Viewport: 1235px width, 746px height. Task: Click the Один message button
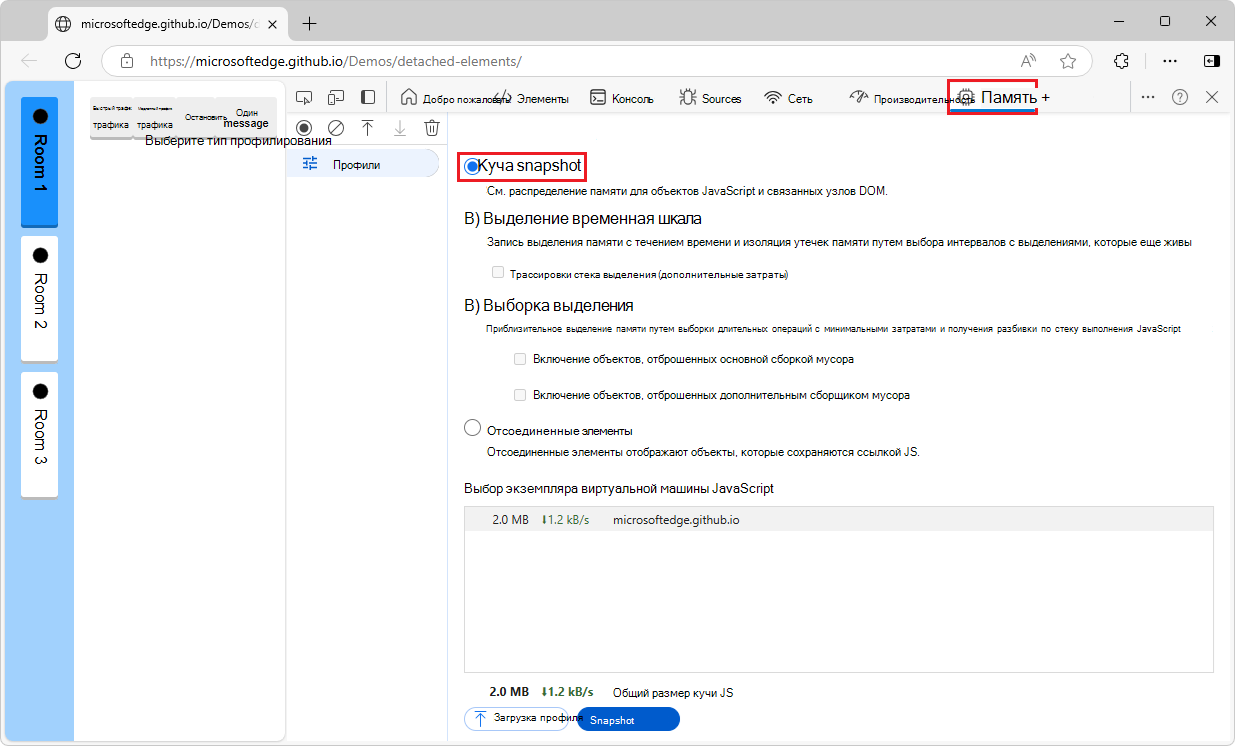point(246,118)
